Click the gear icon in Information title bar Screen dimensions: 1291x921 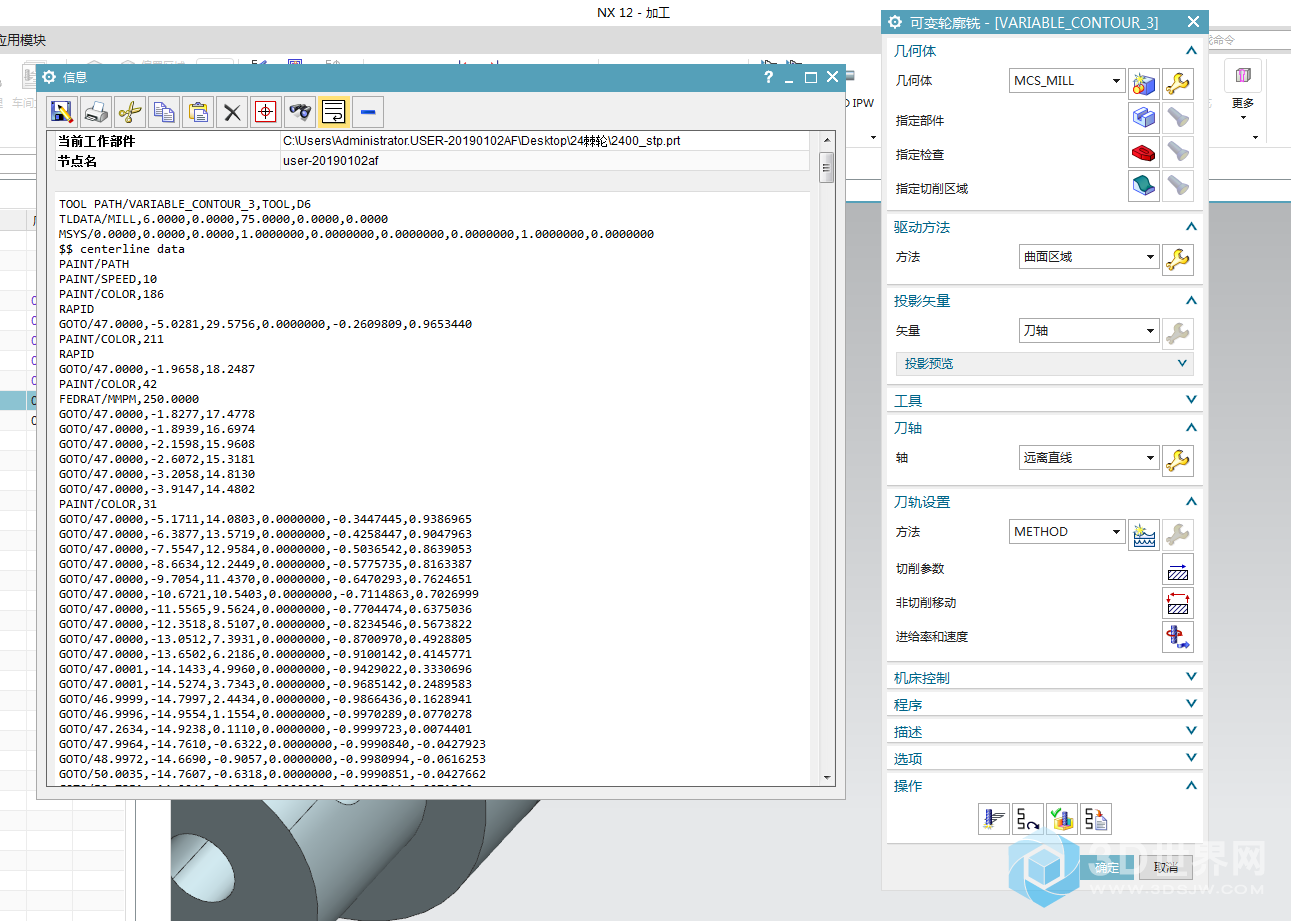pyautogui.click(x=49, y=77)
